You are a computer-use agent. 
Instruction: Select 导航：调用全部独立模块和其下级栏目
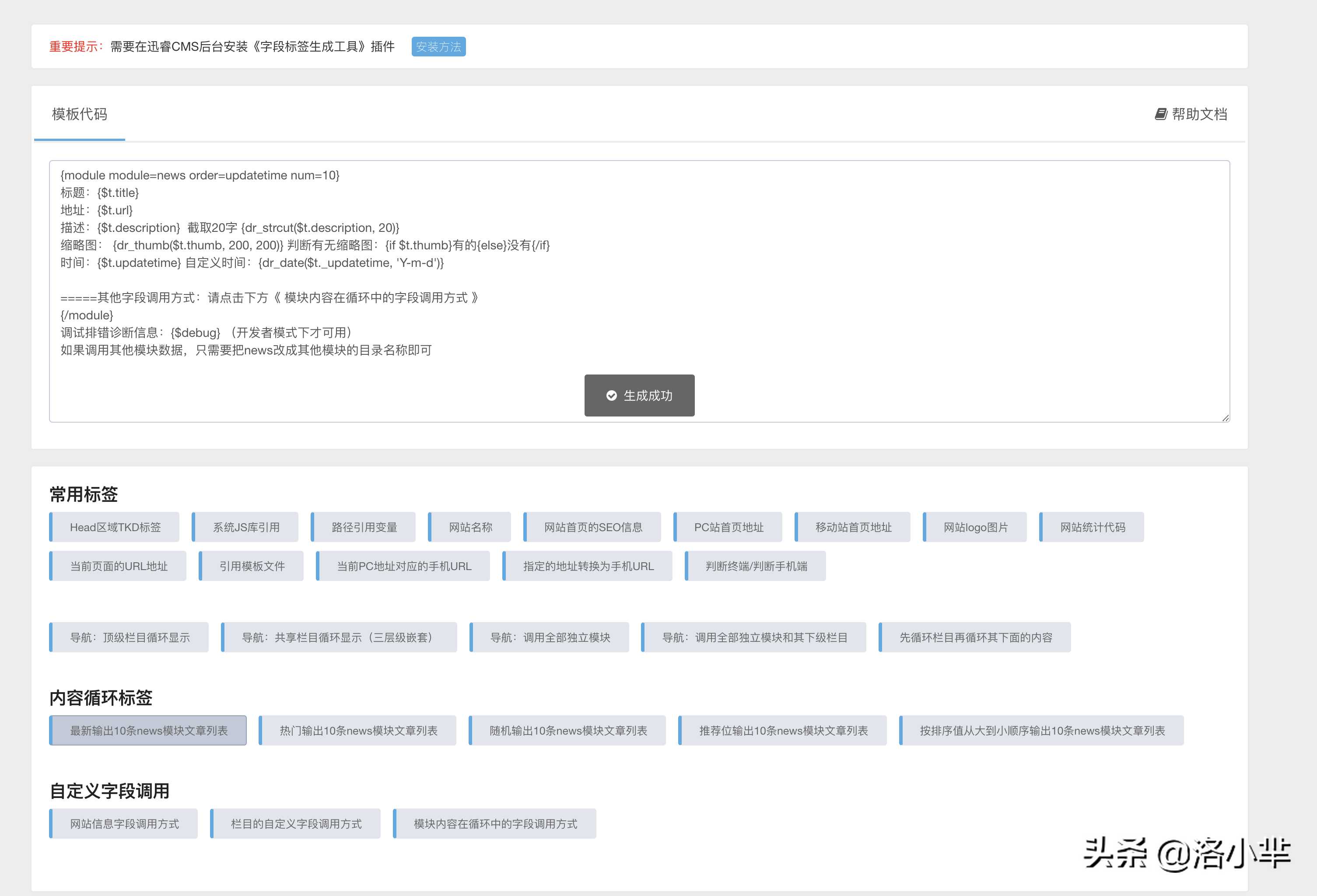pyautogui.click(x=754, y=637)
